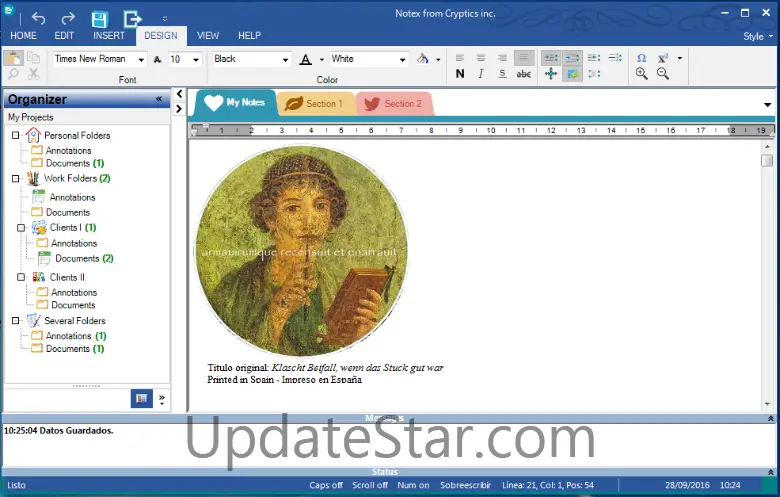The height and width of the screenshot is (497, 780).
Task: Zoom in with the plus magnifier
Action: (642, 74)
